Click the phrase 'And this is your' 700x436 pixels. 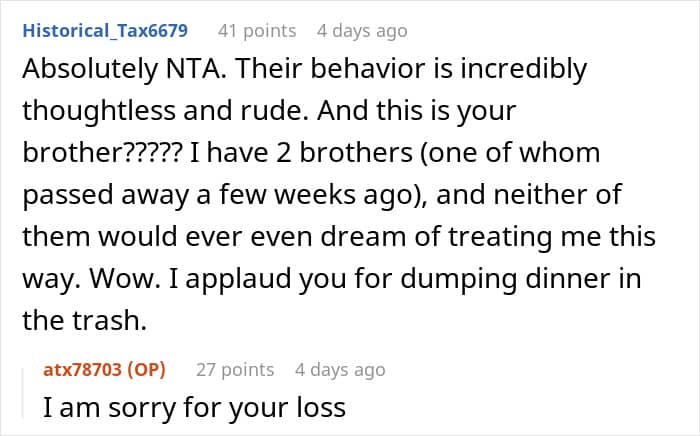coord(417,111)
